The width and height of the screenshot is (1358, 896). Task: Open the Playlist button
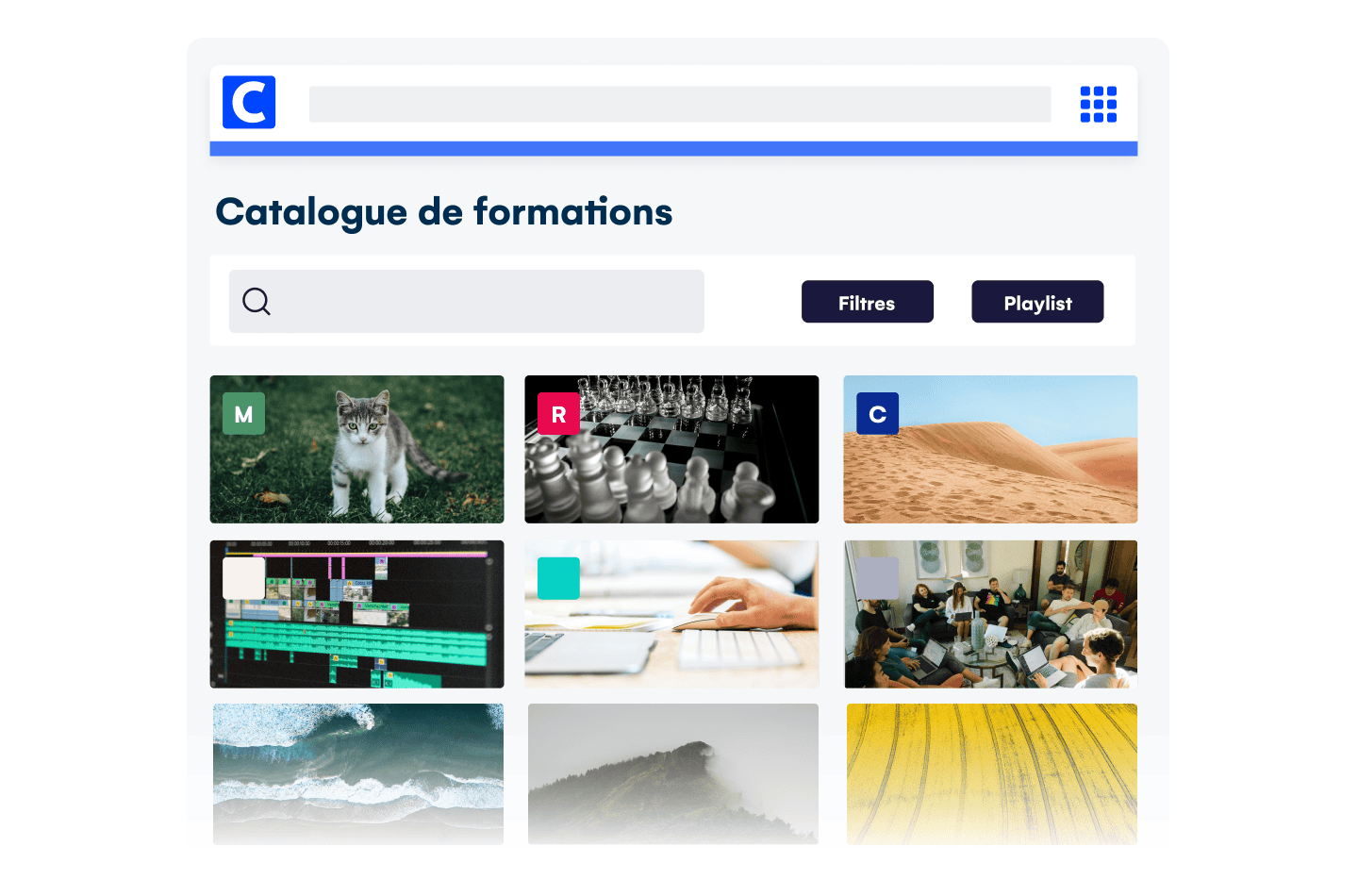[x=1037, y=302]
